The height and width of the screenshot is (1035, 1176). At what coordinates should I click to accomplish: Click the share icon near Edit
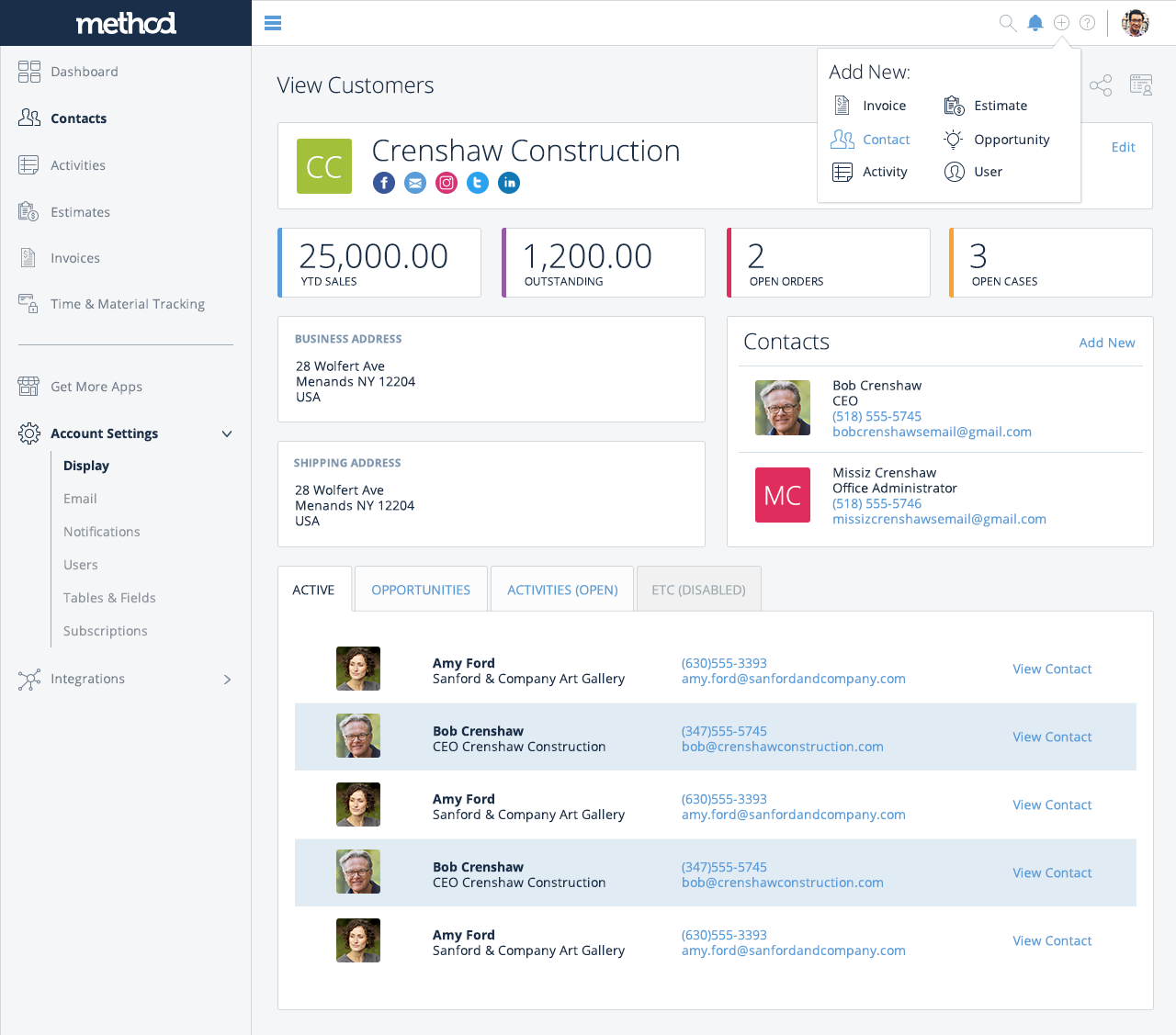[1101, 85]
